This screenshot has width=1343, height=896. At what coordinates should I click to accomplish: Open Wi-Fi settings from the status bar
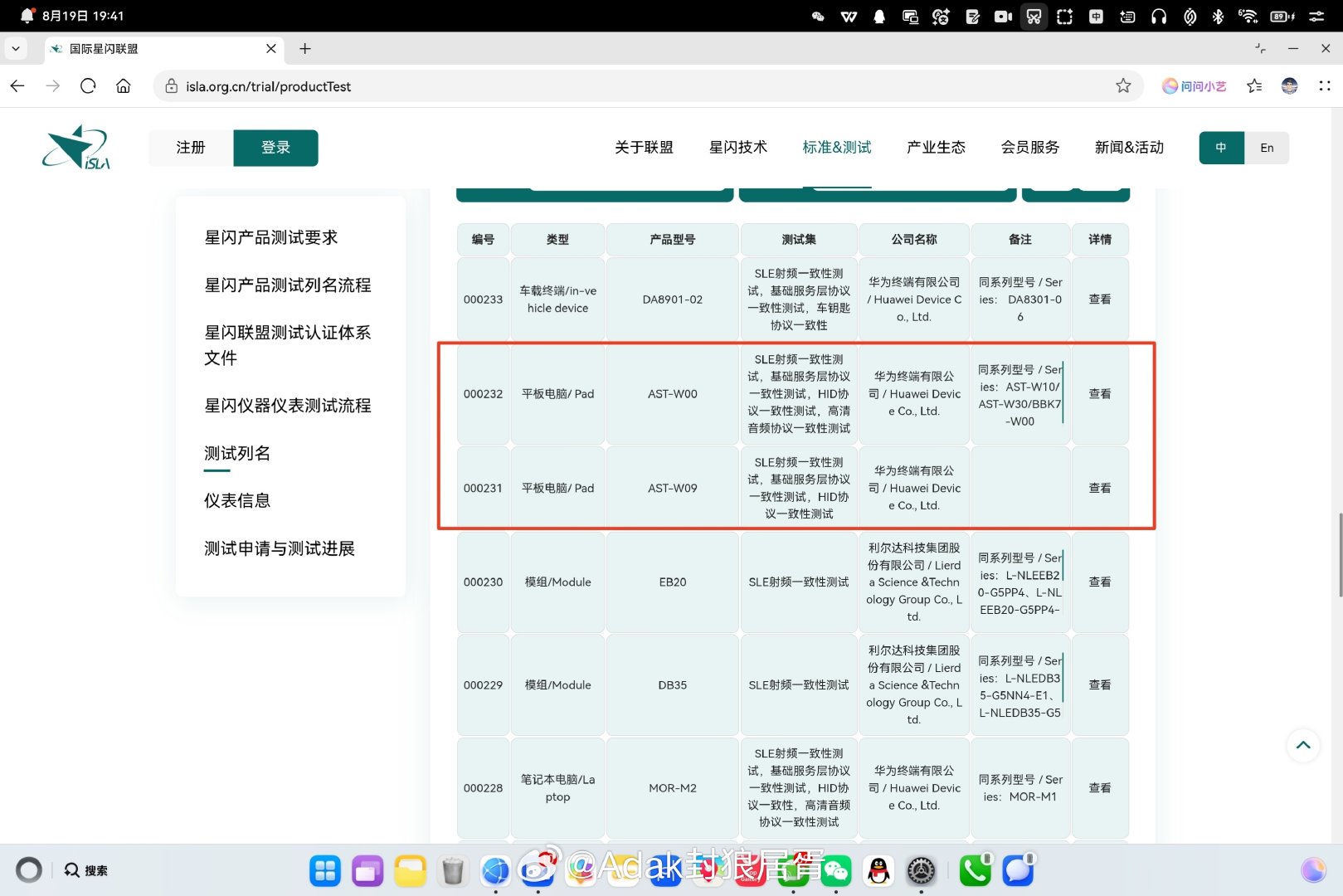pos(1248,16)
